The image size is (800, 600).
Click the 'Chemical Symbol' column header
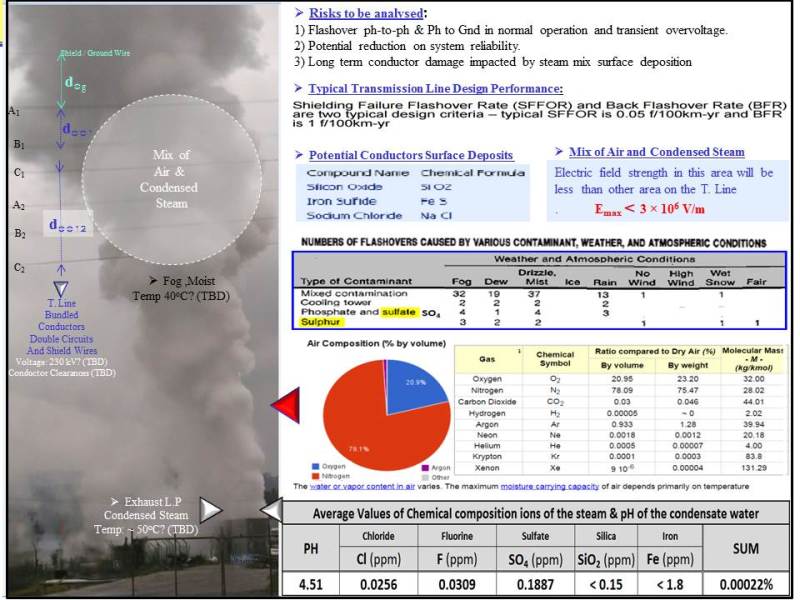tap(555, 359)
